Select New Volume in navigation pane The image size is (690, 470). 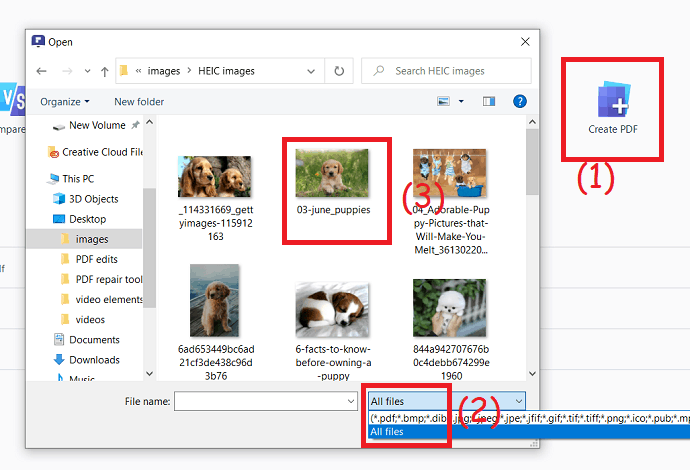click(x=96, y=125)
